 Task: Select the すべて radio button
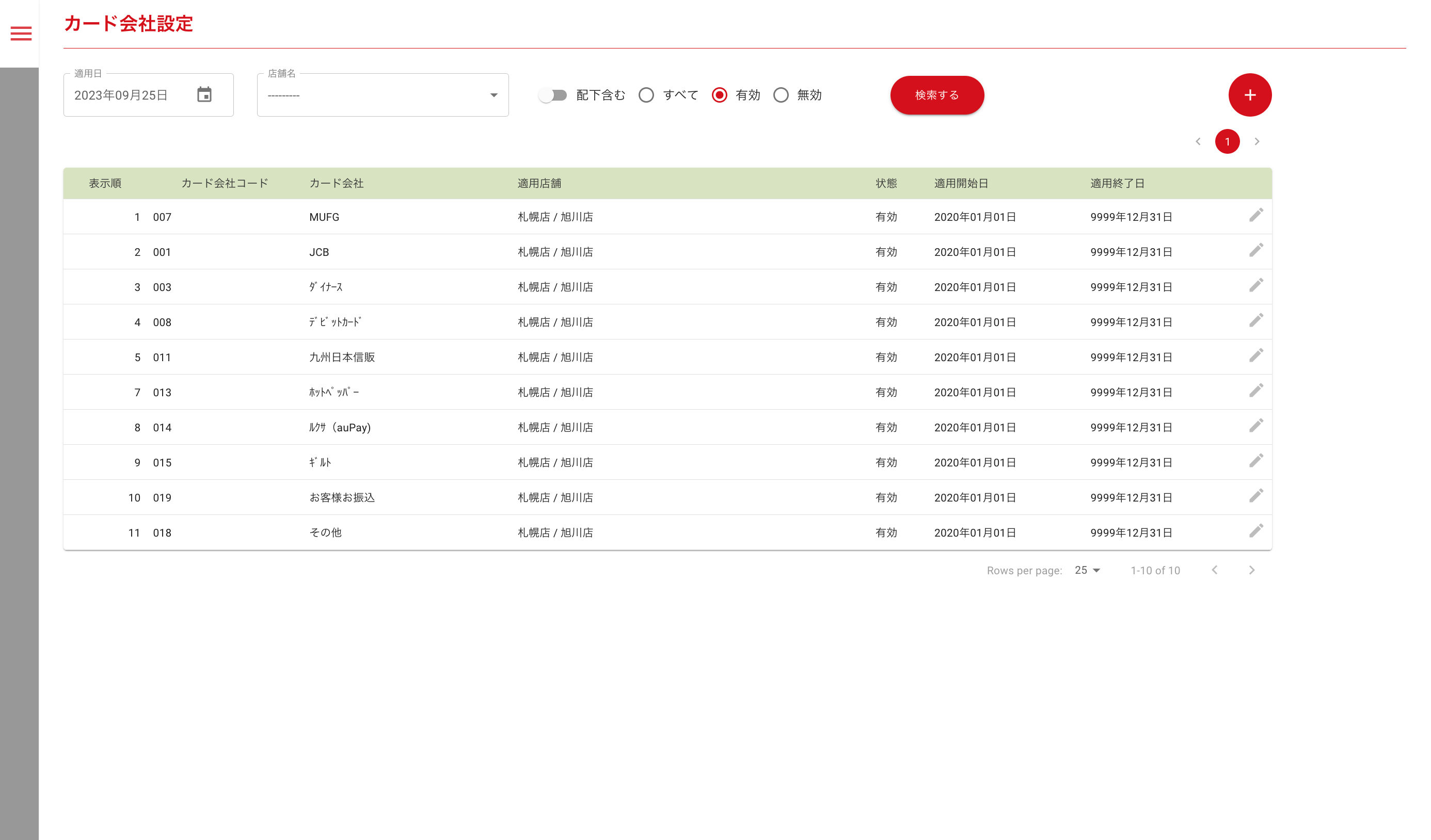646,95
